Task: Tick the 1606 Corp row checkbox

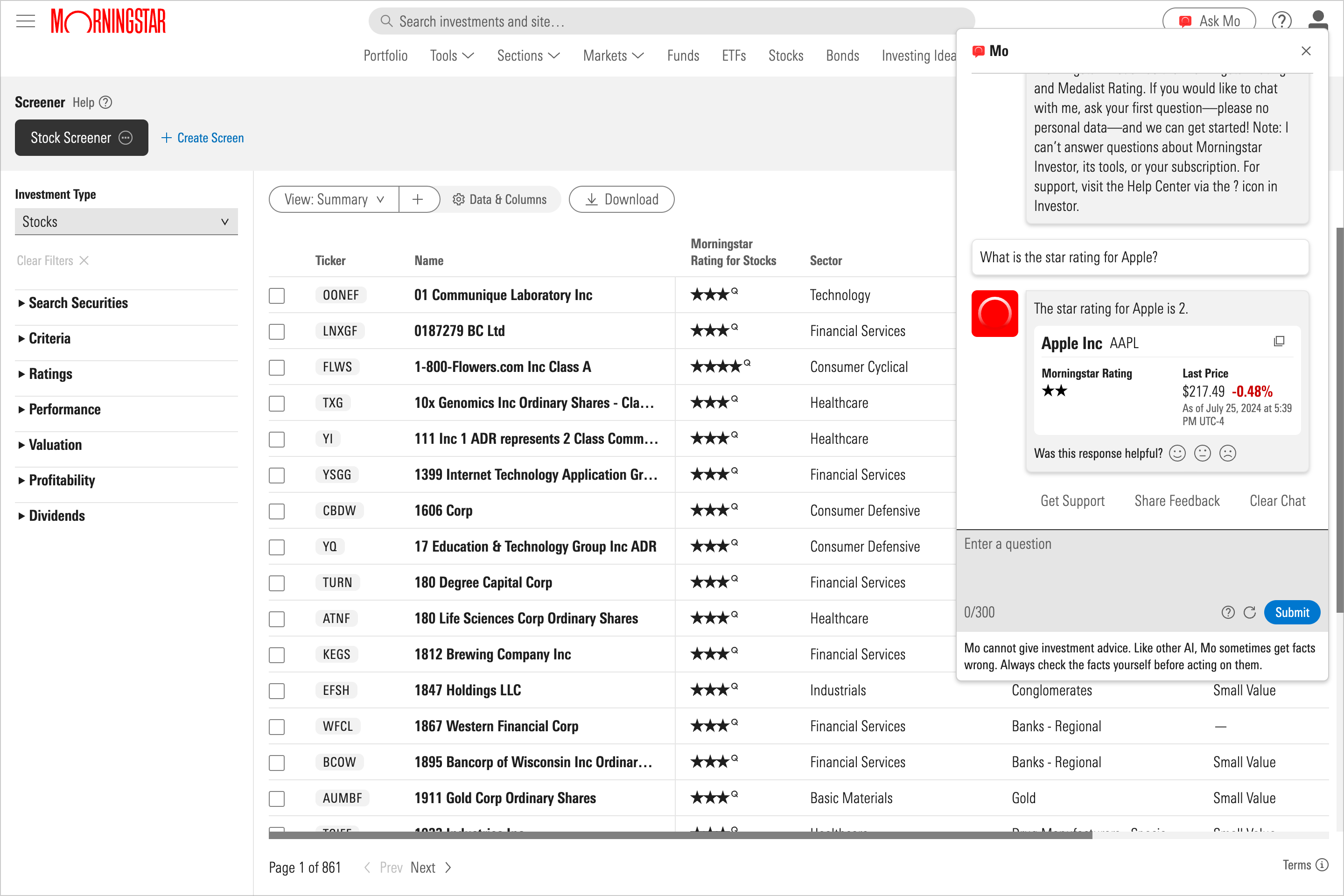Action: pyautogui.click(x=277, y=511)
